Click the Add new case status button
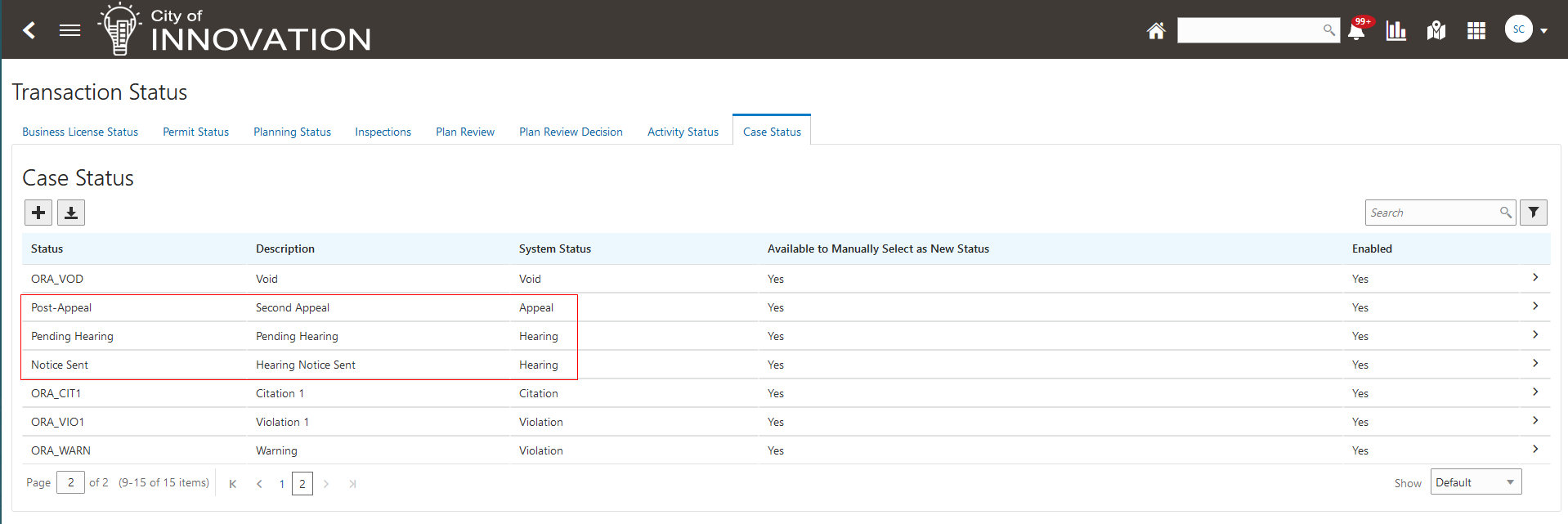This screenshot has height=524, width=1568. tap(38, 213)
